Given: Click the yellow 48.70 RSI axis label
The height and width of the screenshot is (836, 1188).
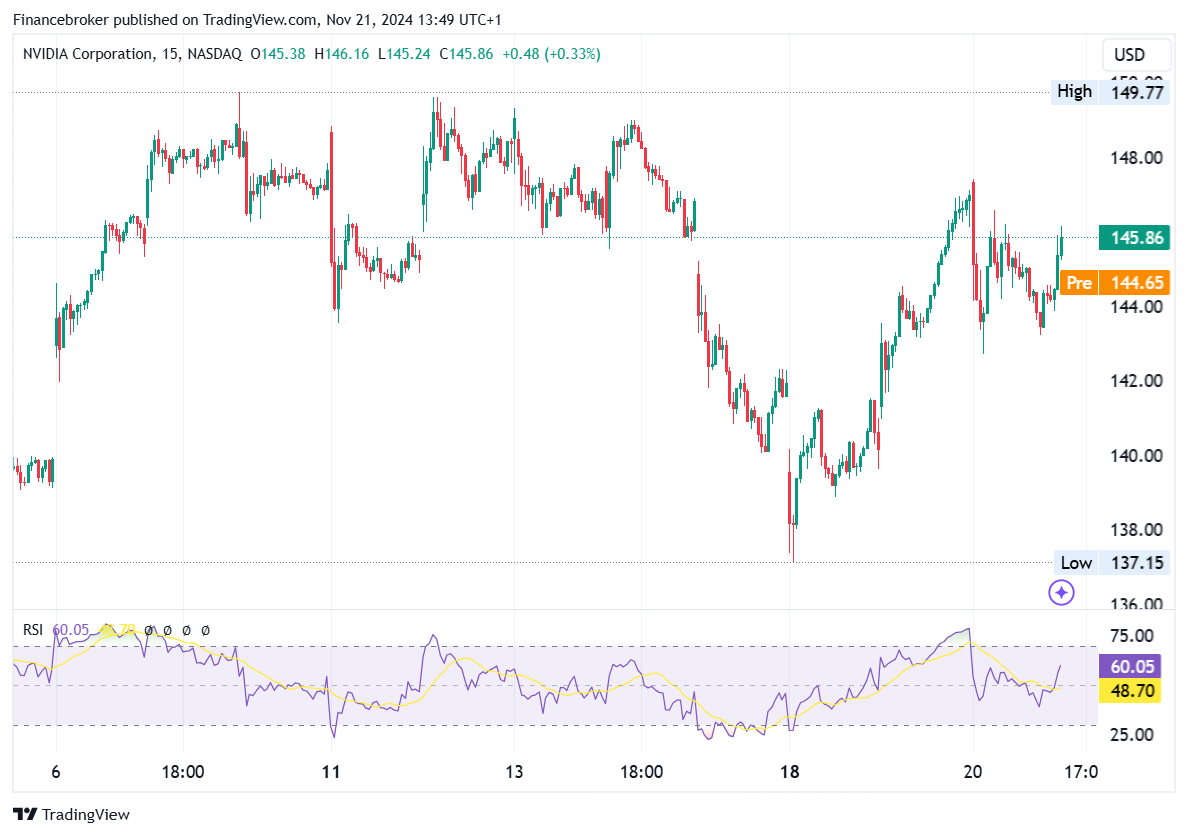Looking at the screenshot, I should (x=1131, y=690).
